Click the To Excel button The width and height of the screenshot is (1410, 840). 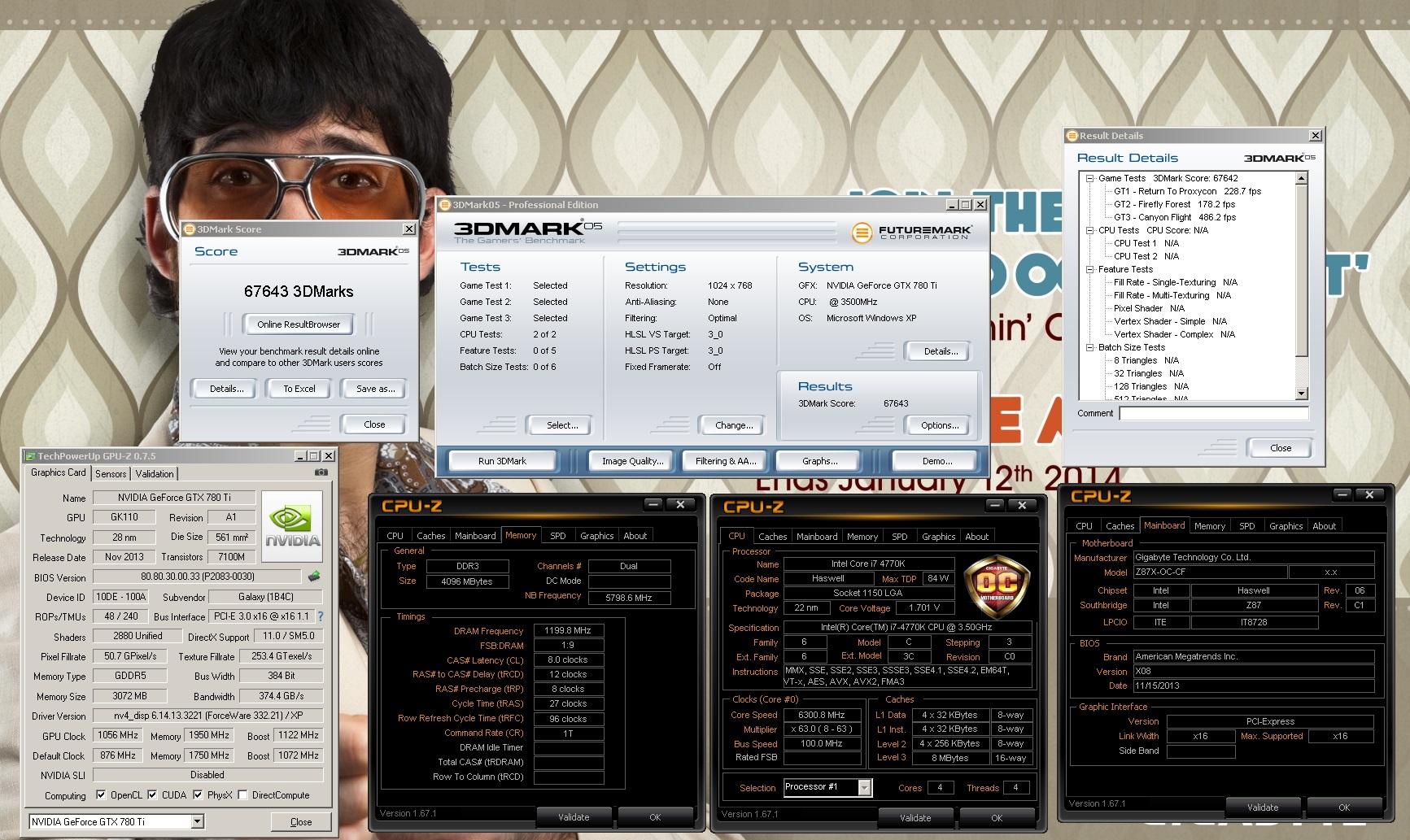coord(299,389)
